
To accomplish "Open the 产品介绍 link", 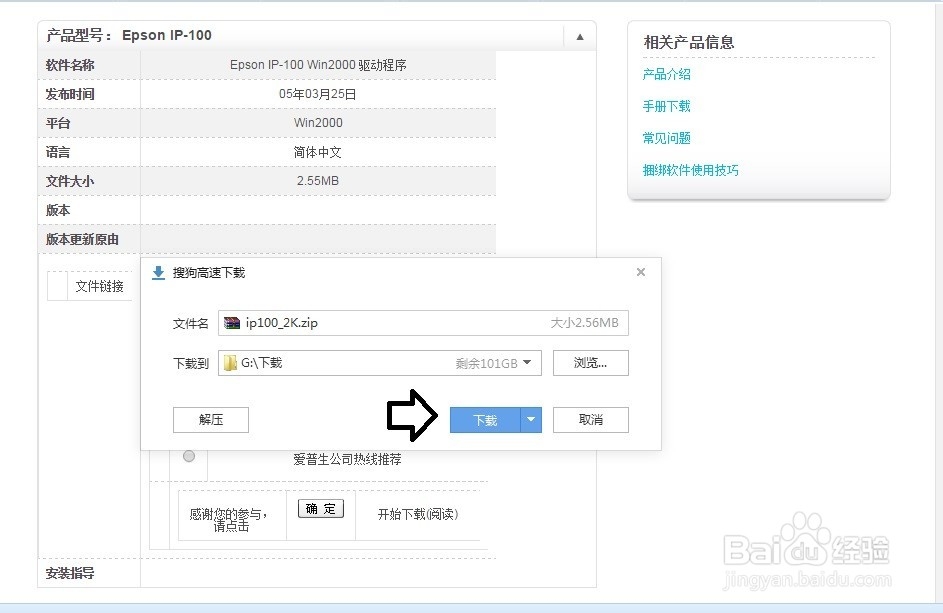I will (666, 75).
